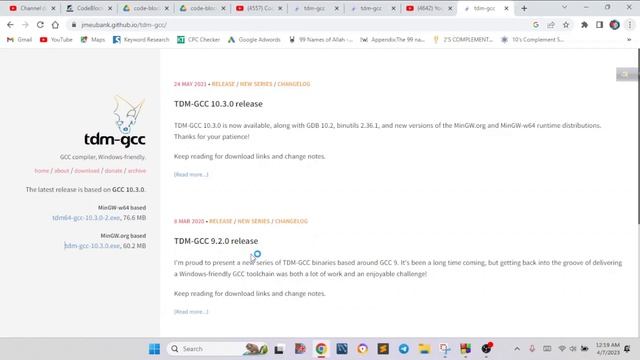This screenshot has height=360, width=640.
Task: Open the Wi-Fi network icon in tray
Action: pos(562,349)
